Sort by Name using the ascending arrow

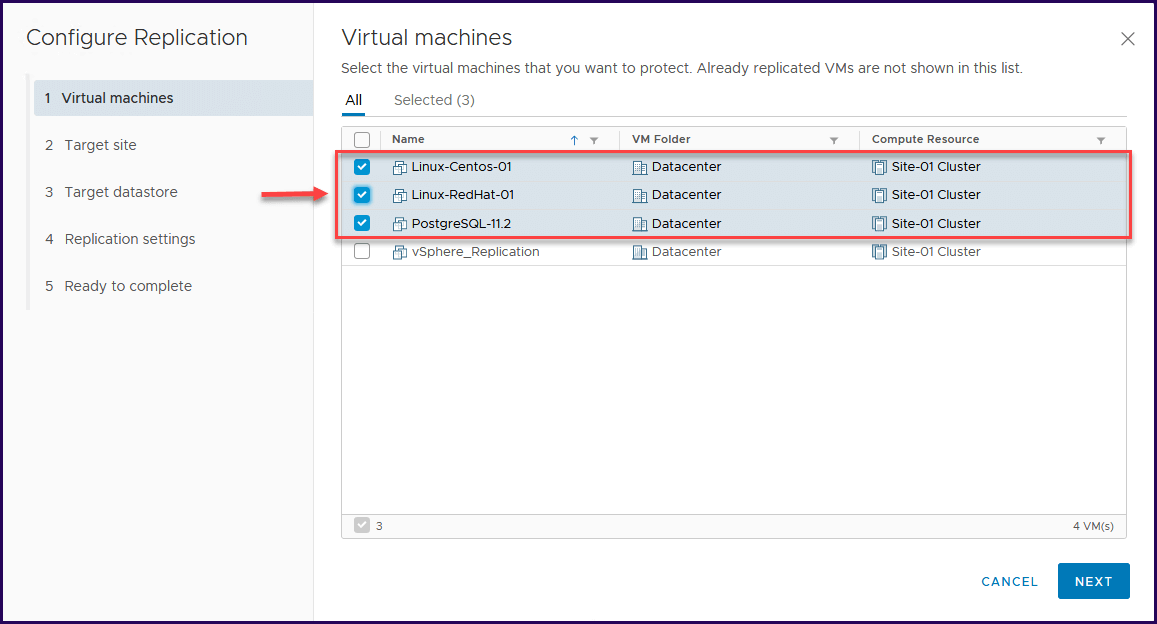point(574,140)
